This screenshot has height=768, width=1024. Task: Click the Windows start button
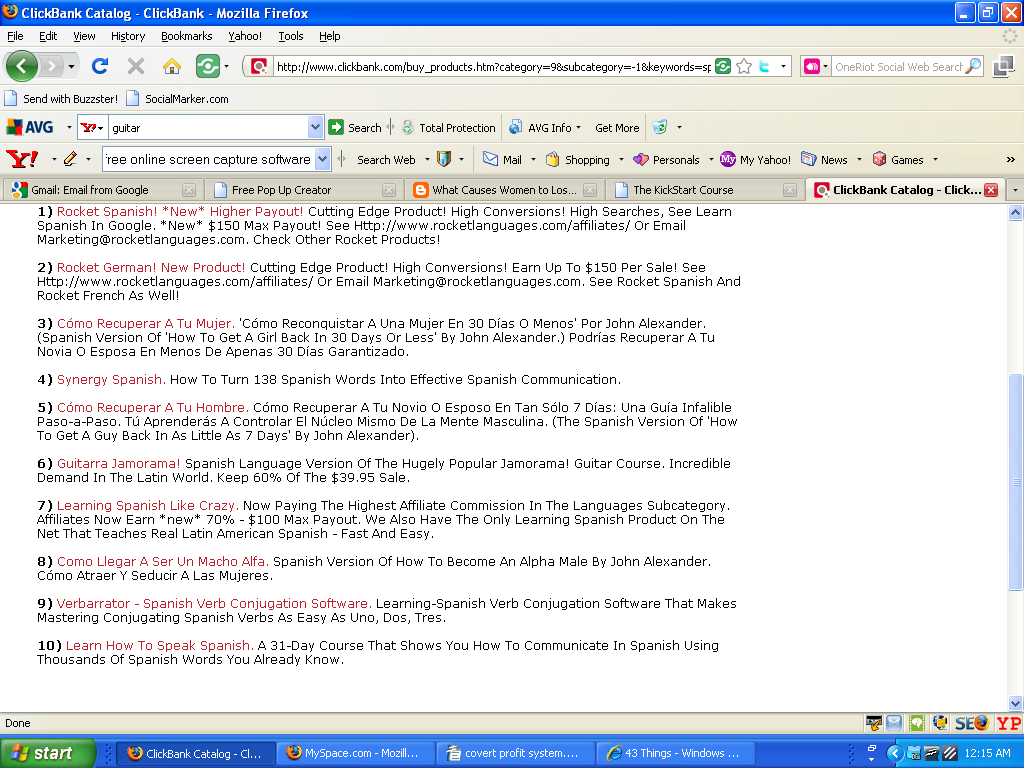[x=48, y=754]
